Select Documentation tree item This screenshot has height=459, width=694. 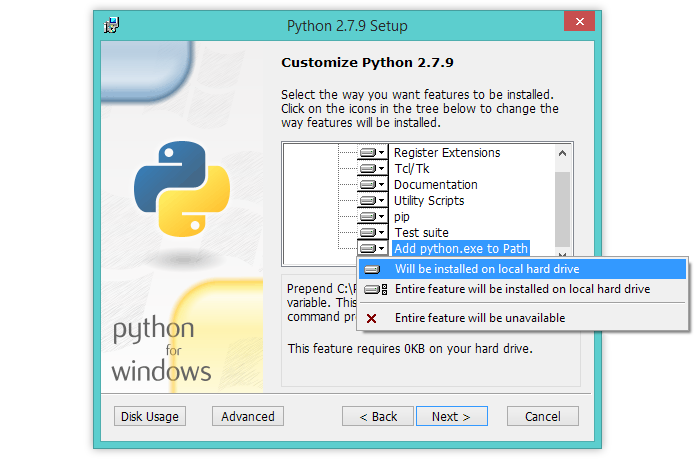pyautogui.click(x=436, y=185)
